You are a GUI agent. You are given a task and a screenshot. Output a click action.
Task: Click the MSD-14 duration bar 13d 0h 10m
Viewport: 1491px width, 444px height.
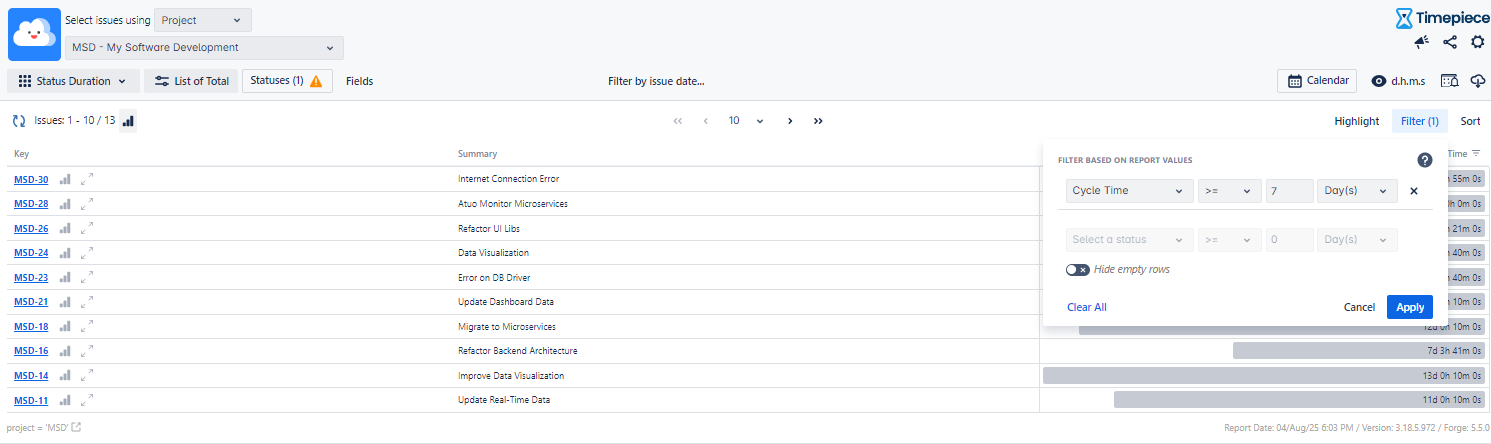click(1264, 375)
